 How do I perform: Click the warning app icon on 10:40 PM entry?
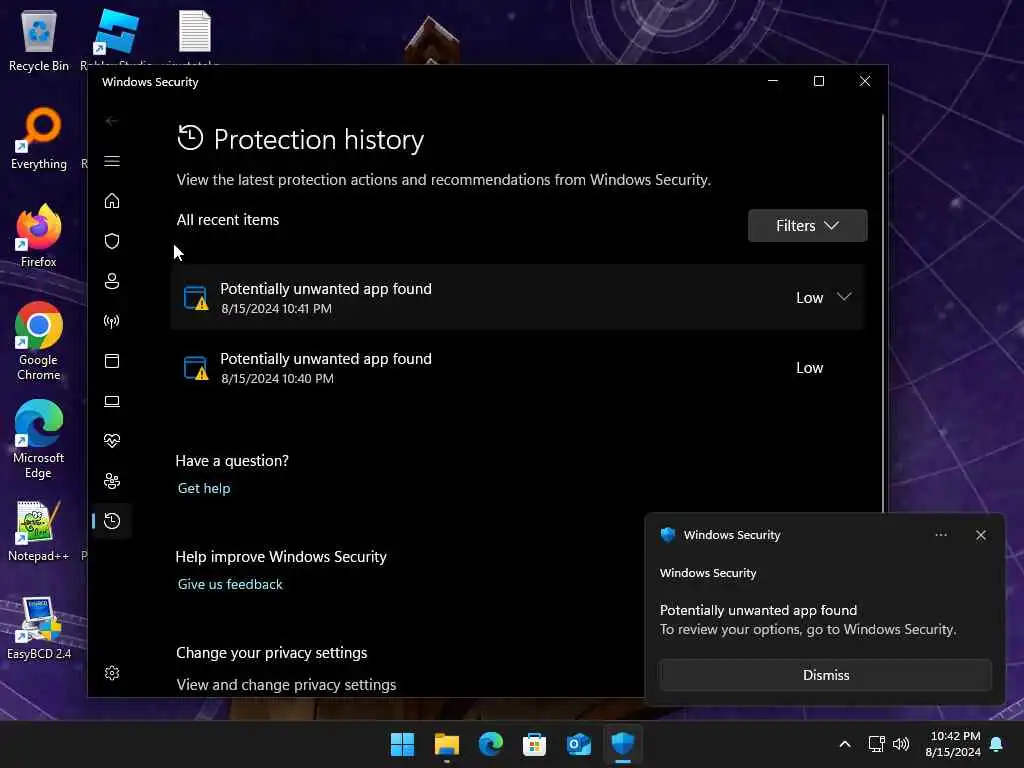point(195,368)
